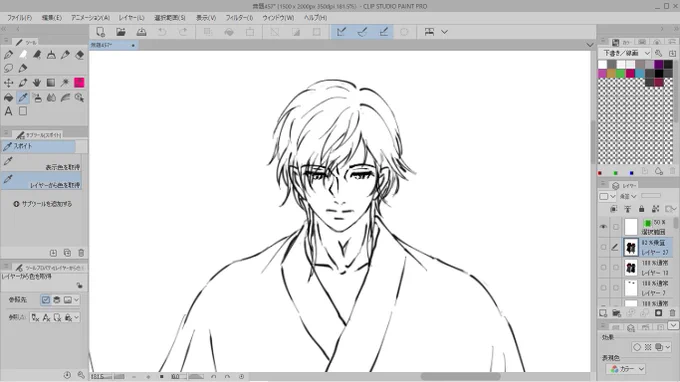Create new layer folder icon
Image resolution: width=680 pixels, height=382 pixels.
617,313
